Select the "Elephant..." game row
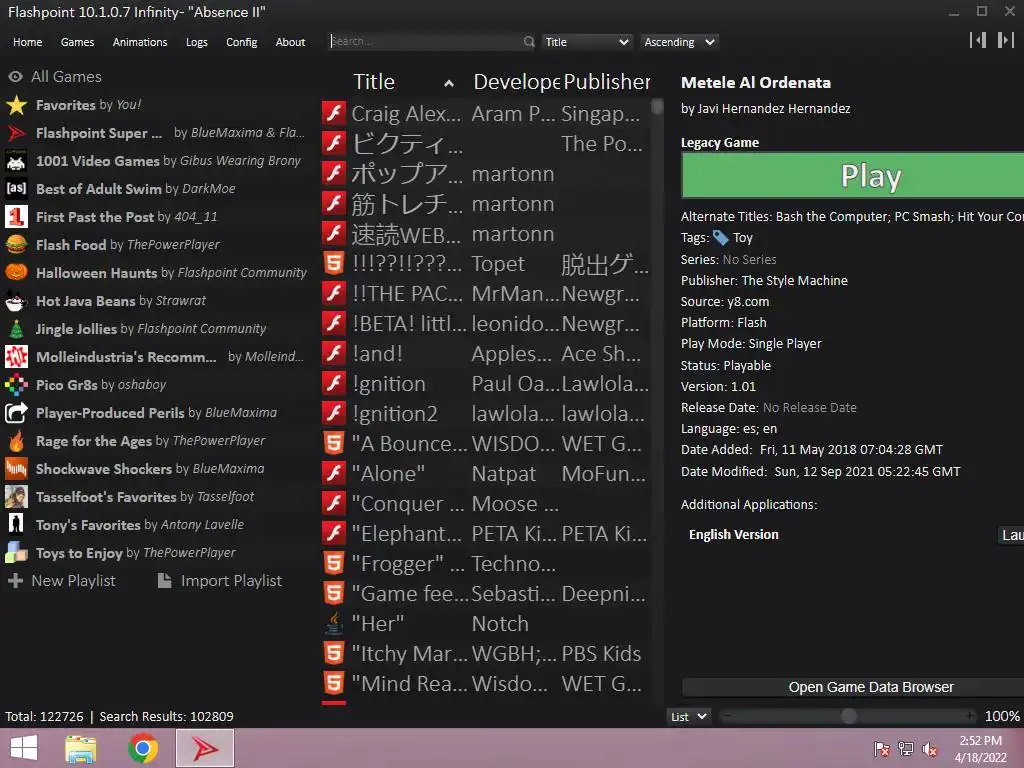Viewport: 1024px width, 768px height. tap(486, 534)
